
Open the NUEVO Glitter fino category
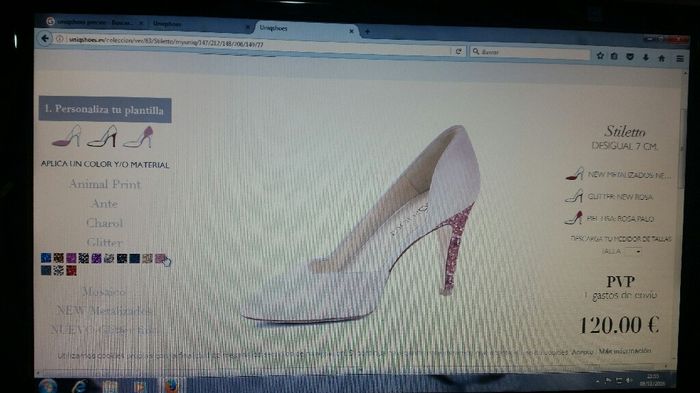[104, 330]
